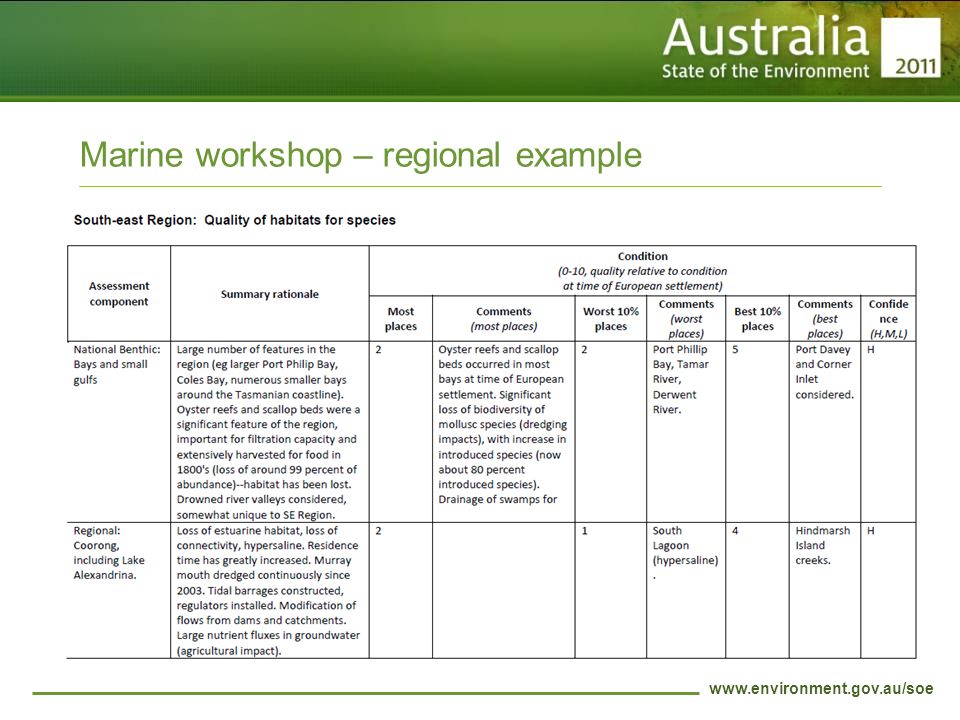Click the 'Condition' header text
This screenshot has width=960, height=720.
click(x=642, y=257)
